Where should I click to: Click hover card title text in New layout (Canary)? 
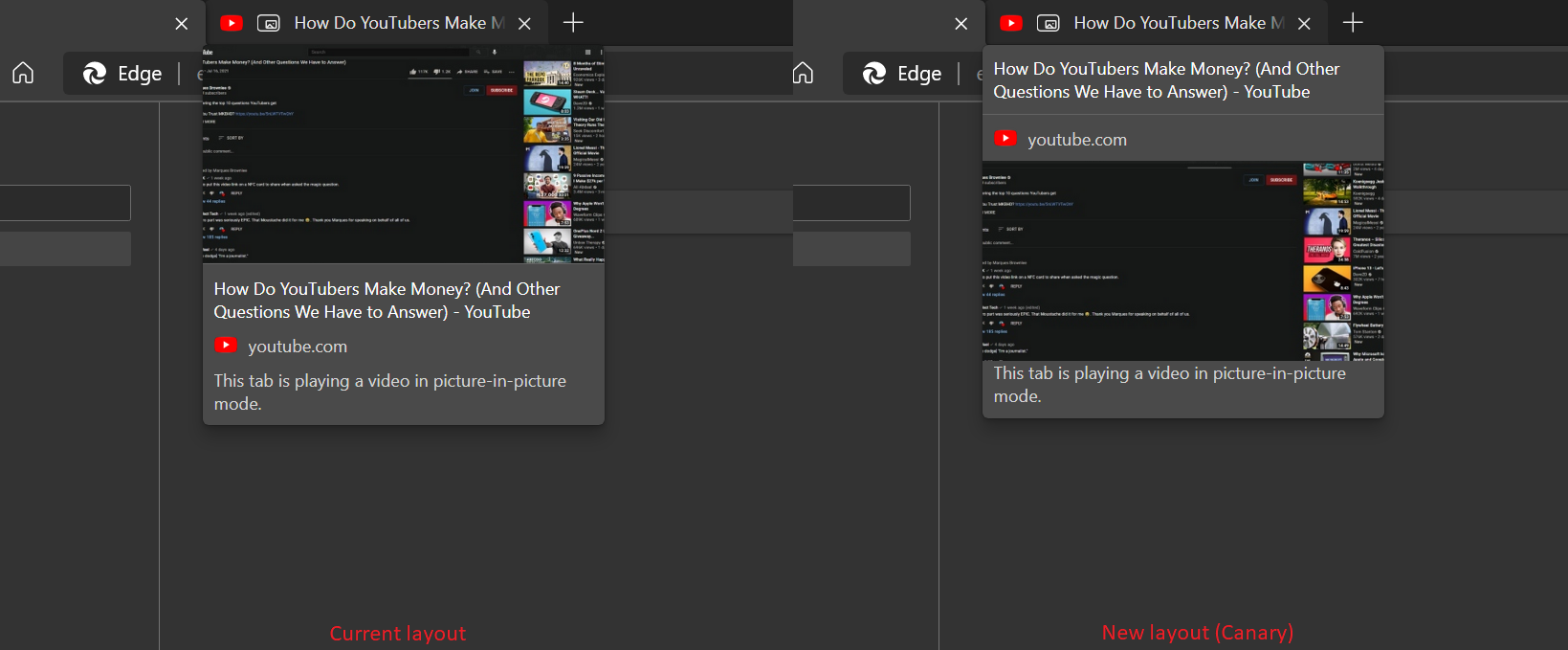click(x=1166, y=80)
